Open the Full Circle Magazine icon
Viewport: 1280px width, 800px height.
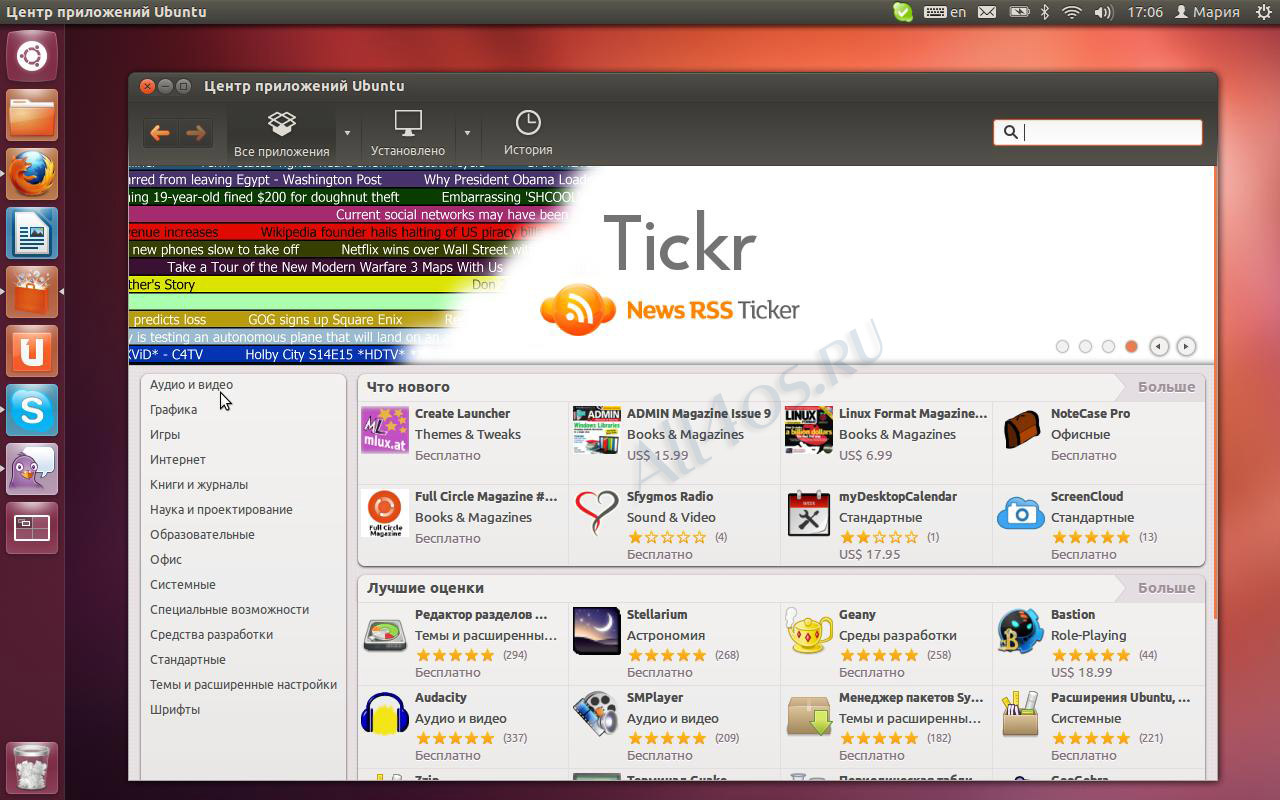pos(385,513)
